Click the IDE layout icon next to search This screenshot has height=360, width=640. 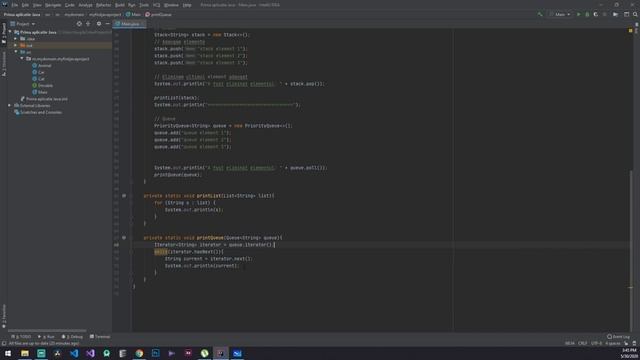pyautogui.click(x=627, y=14)
